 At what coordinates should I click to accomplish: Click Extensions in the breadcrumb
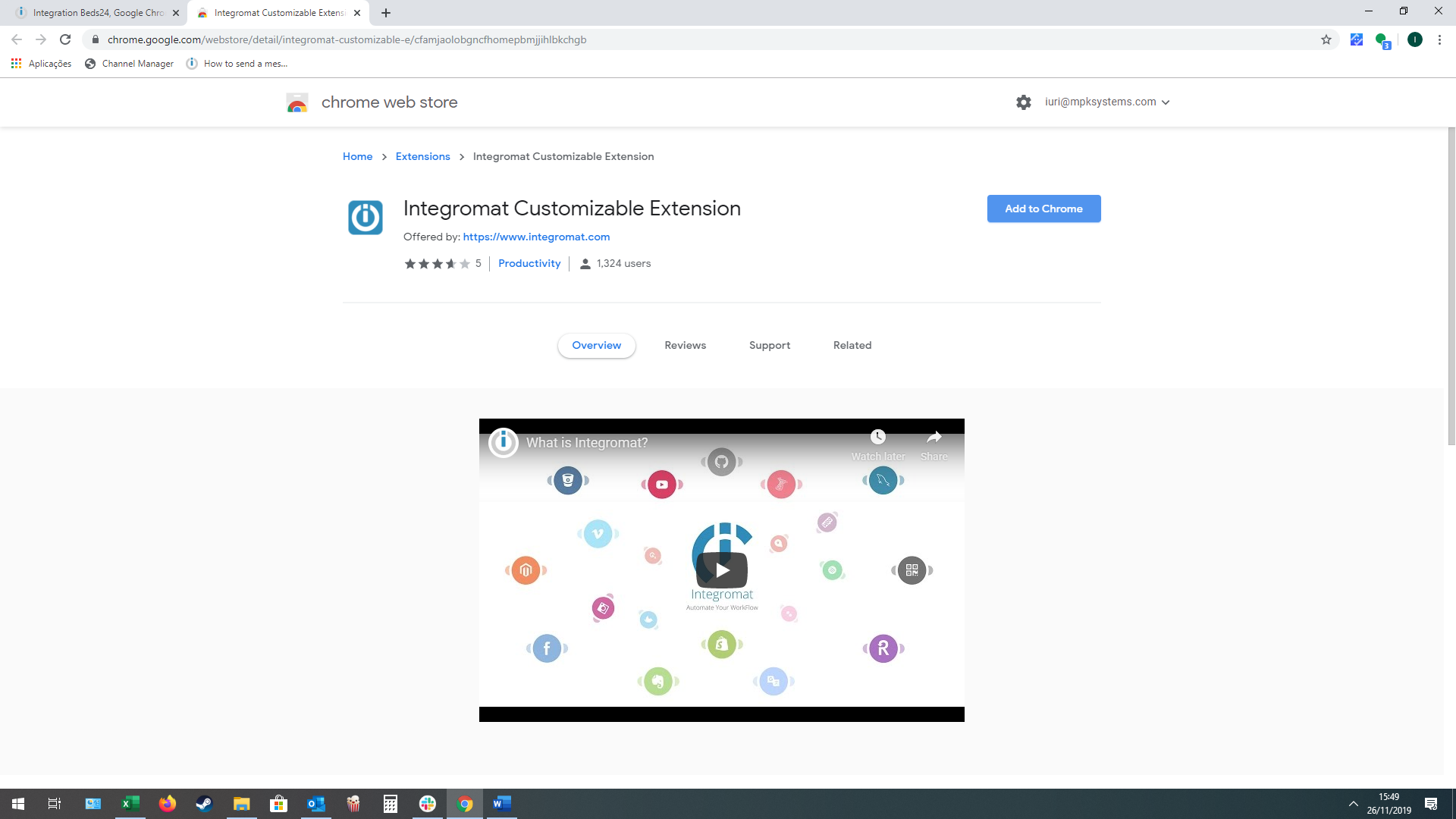pos(423,157)
